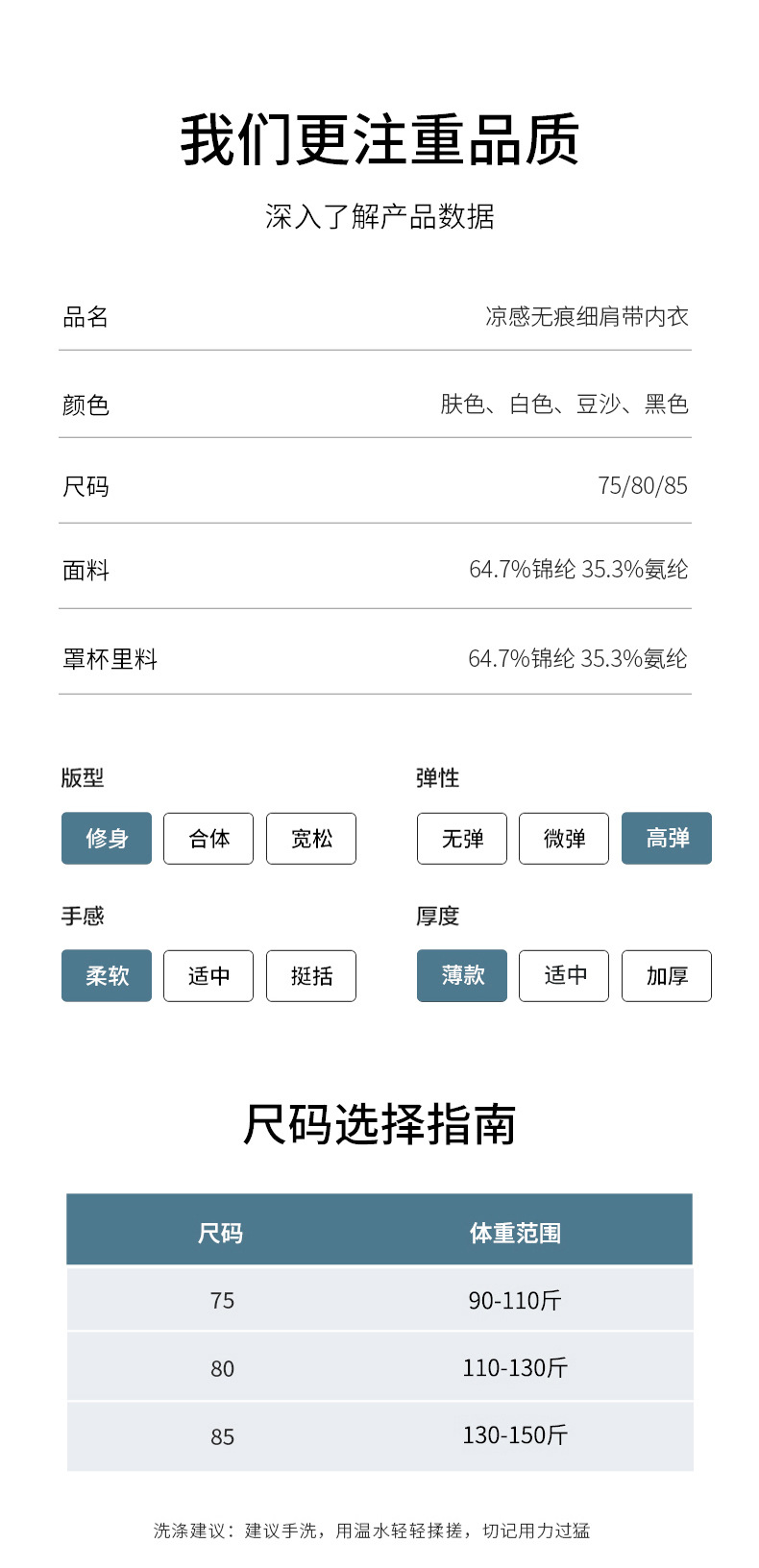This screenshot has width=759, height=1568.
Task: Select the 修身 fit option
Action: 107,839
